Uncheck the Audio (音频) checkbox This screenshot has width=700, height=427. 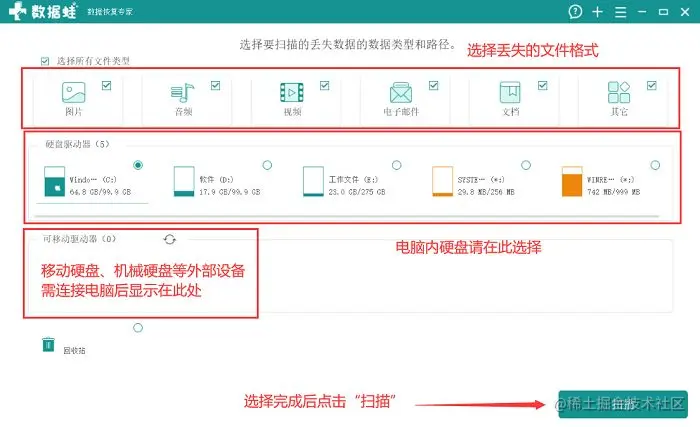(x=216, y=85)
